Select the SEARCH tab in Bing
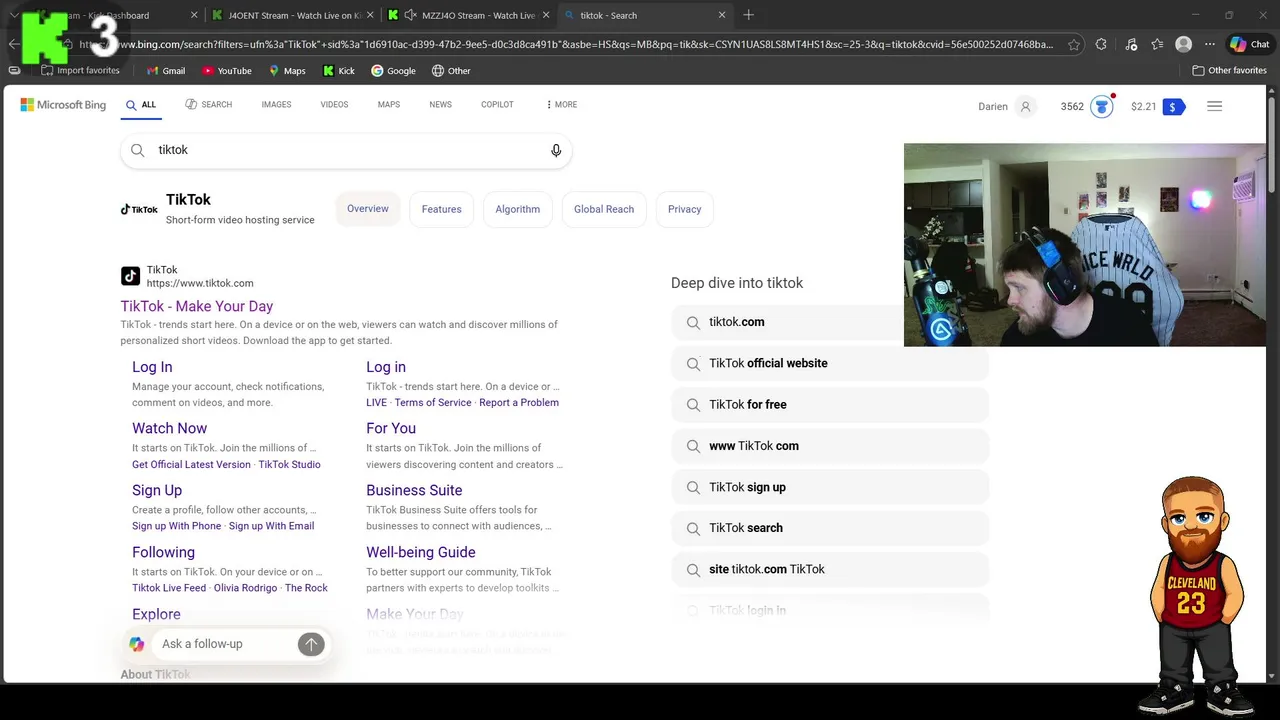The image size is (1280, 720). click(208, 105)
